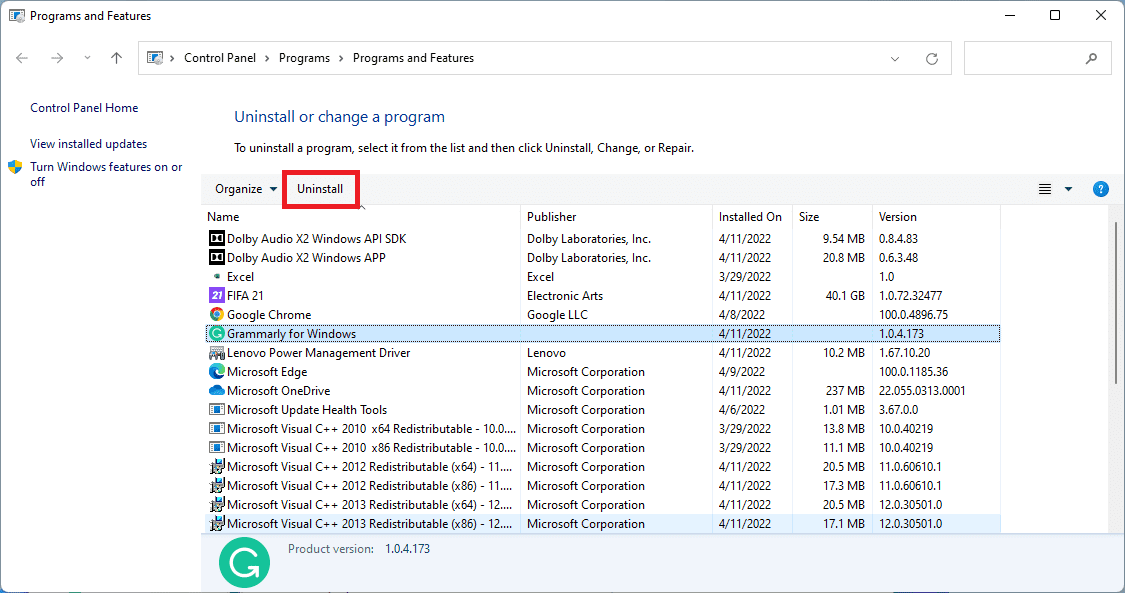Click the Microsoft Edge icon

(x=216, y=371)
